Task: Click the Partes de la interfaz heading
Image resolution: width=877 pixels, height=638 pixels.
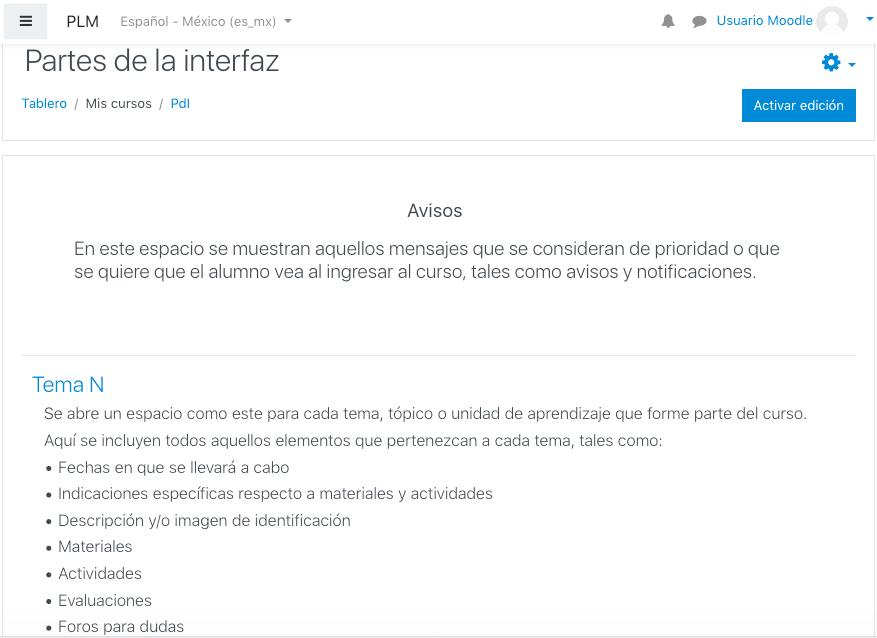Action: (x=152, y=60)
